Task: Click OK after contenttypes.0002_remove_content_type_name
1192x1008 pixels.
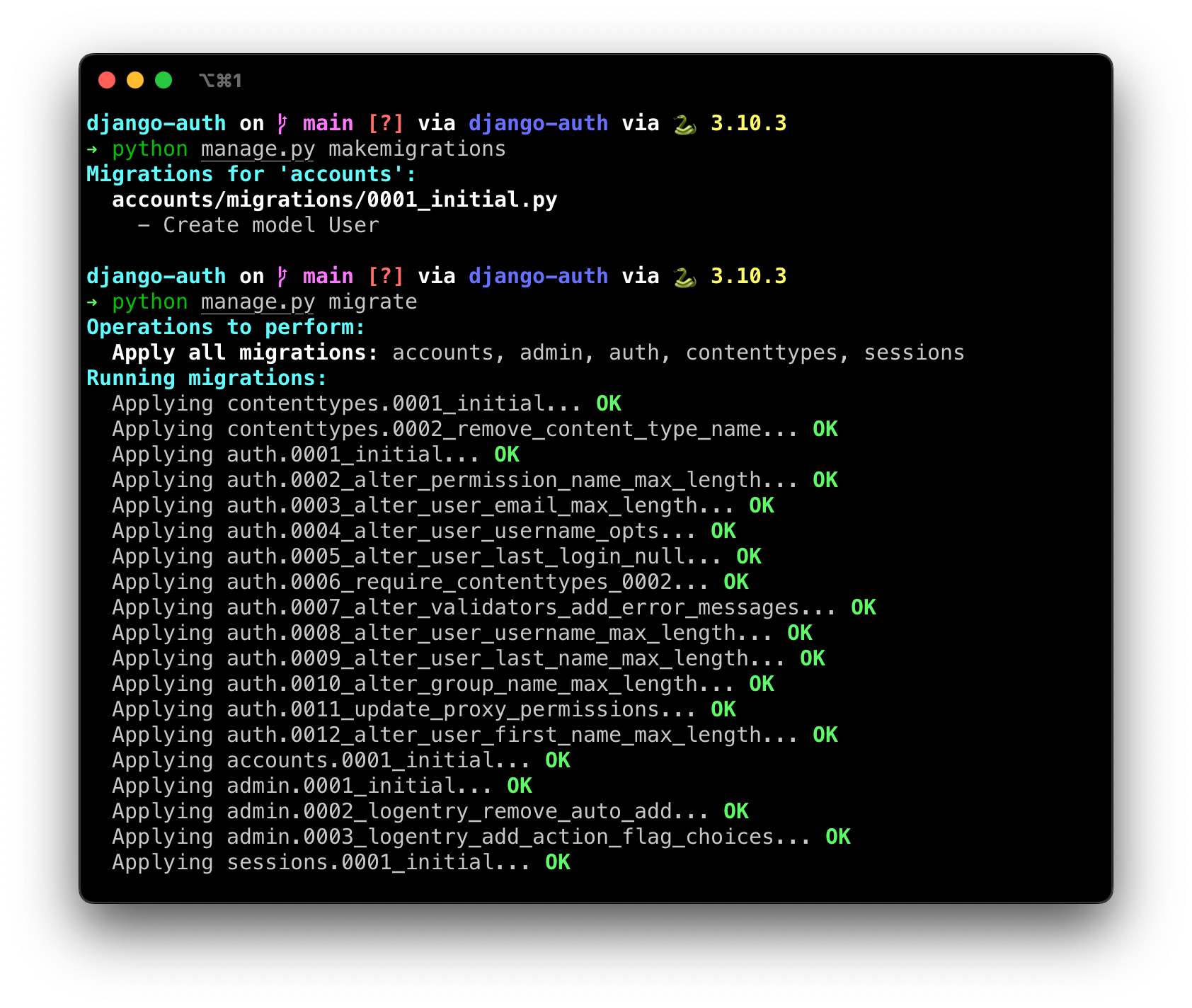Action: 825,429
